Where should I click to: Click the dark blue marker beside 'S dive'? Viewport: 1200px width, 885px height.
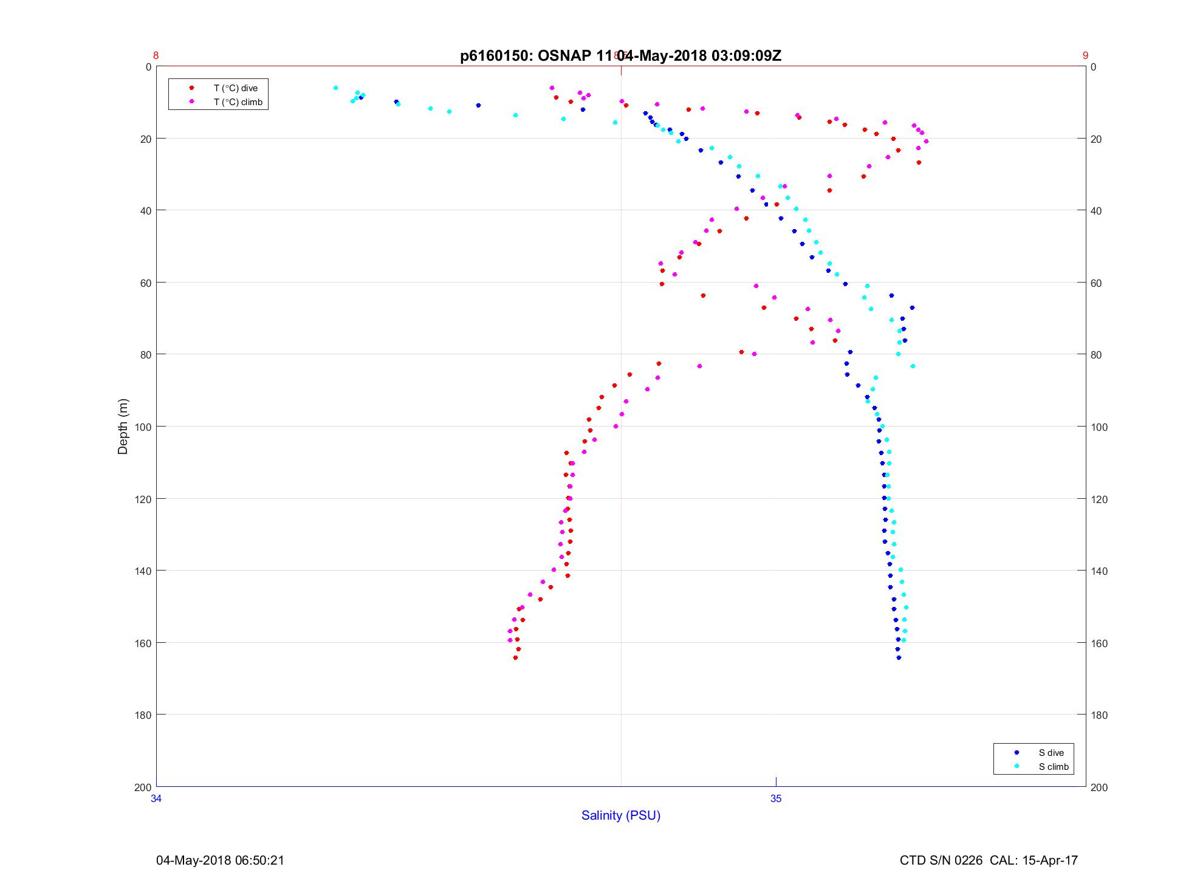pyautogui.click(x=1017, y=752)
